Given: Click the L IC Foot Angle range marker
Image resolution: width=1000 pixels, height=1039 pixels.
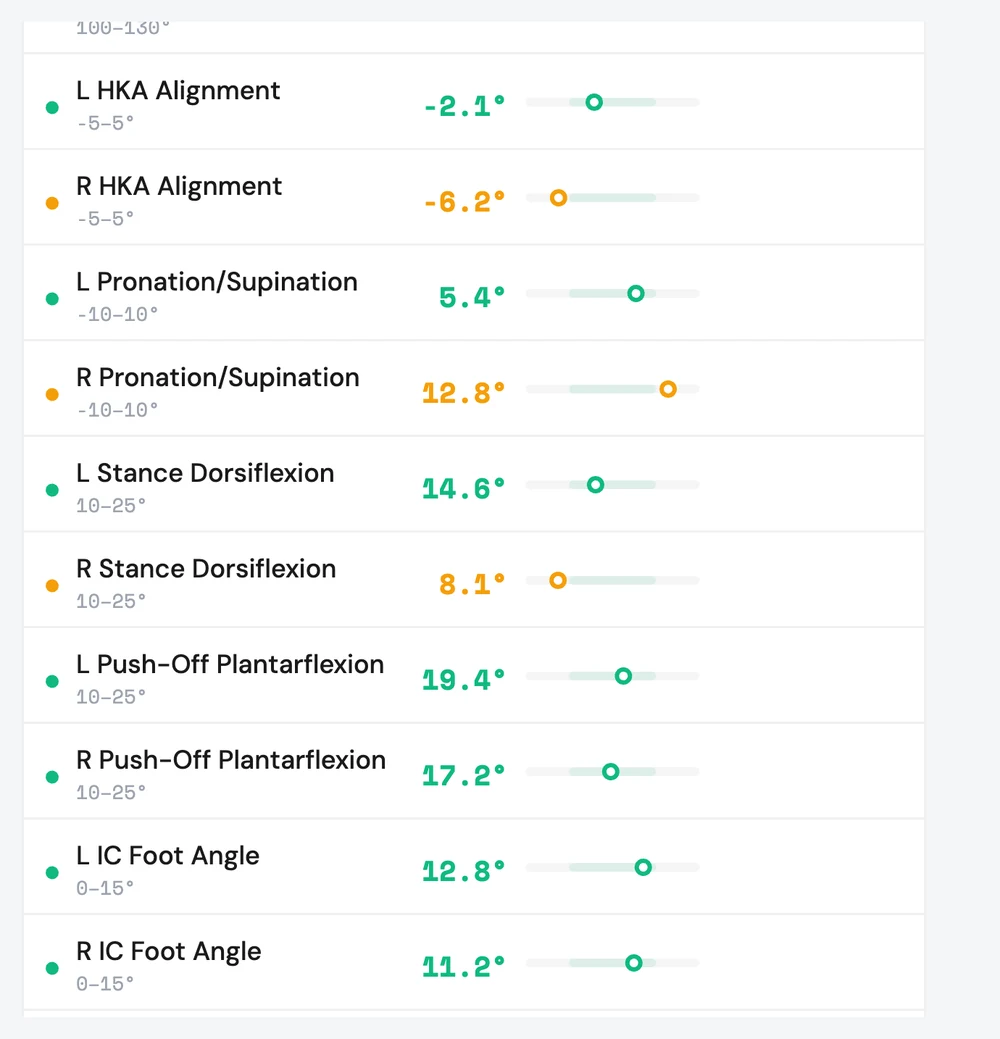Looking at the screenshot, I should coord(643,867).
